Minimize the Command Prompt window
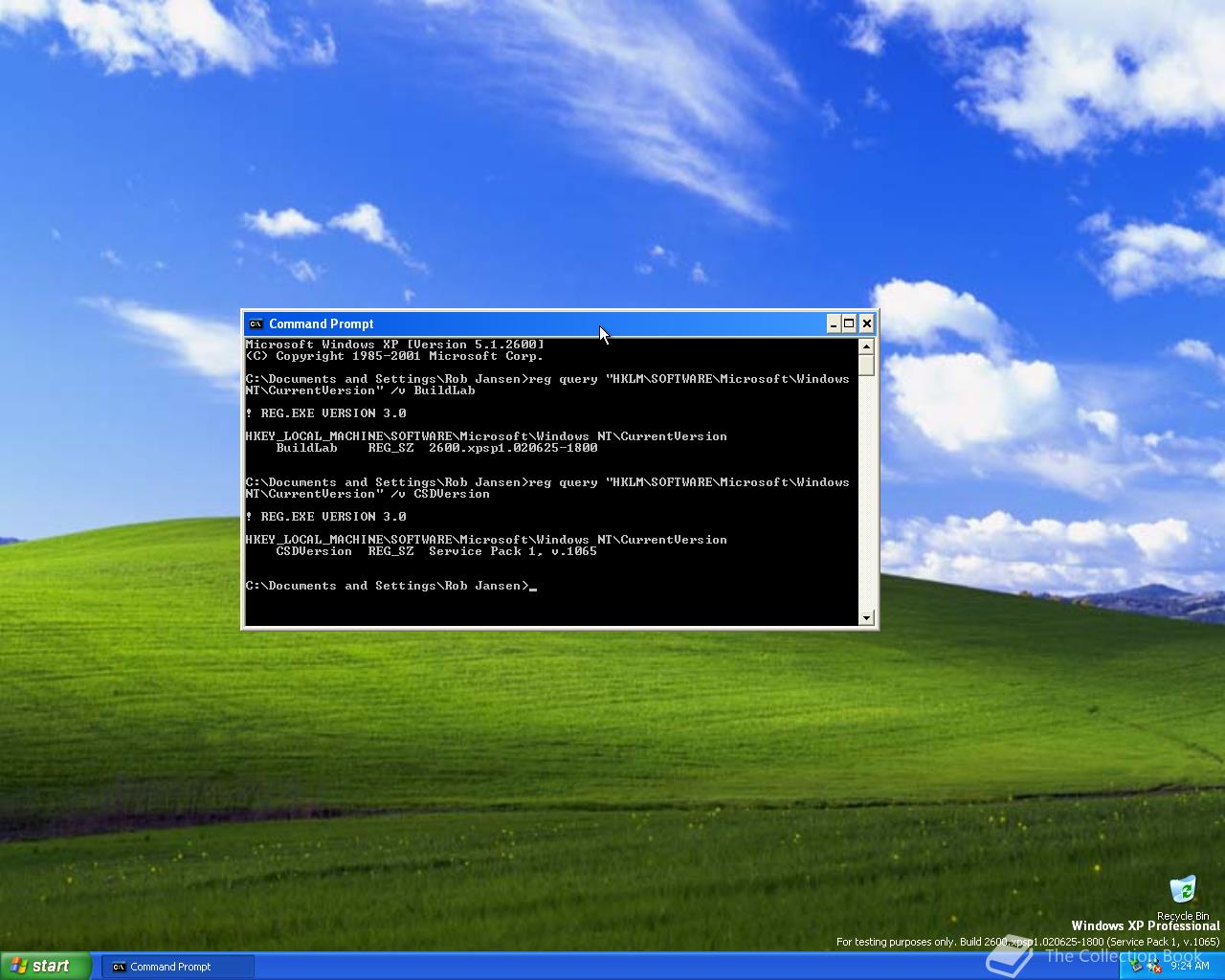The width and height of the screenshot is (1225, 980). (833, 323)
